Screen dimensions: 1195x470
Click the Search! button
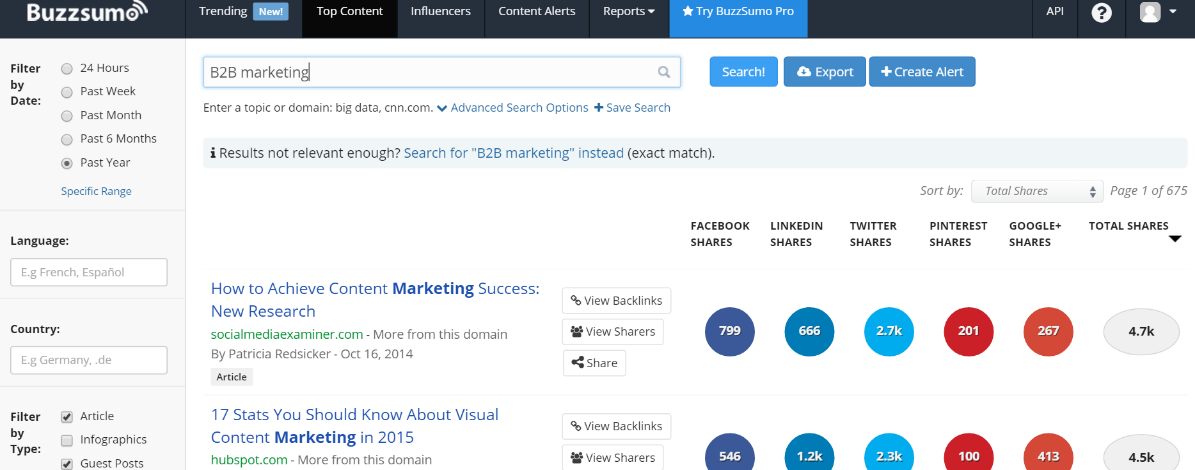tap(743, 72)
